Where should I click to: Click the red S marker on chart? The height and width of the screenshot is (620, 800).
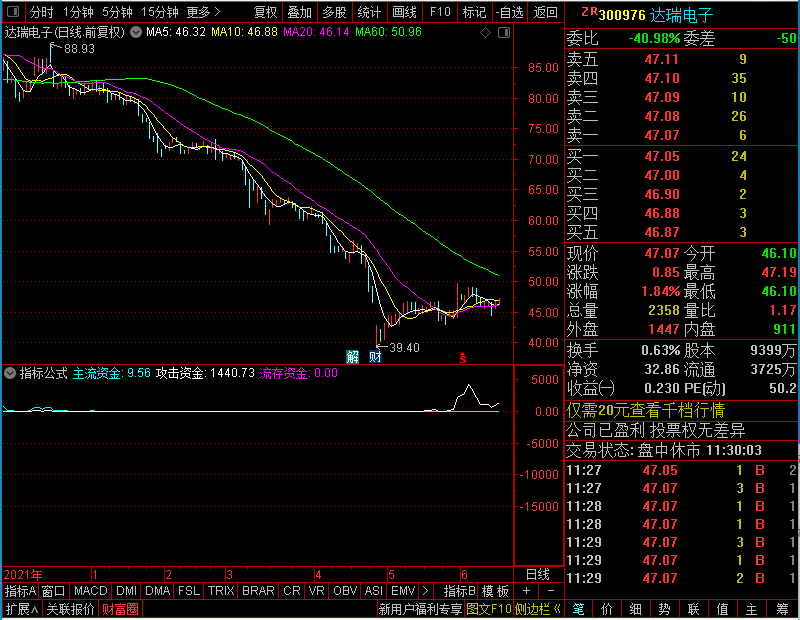coord(463,358)
